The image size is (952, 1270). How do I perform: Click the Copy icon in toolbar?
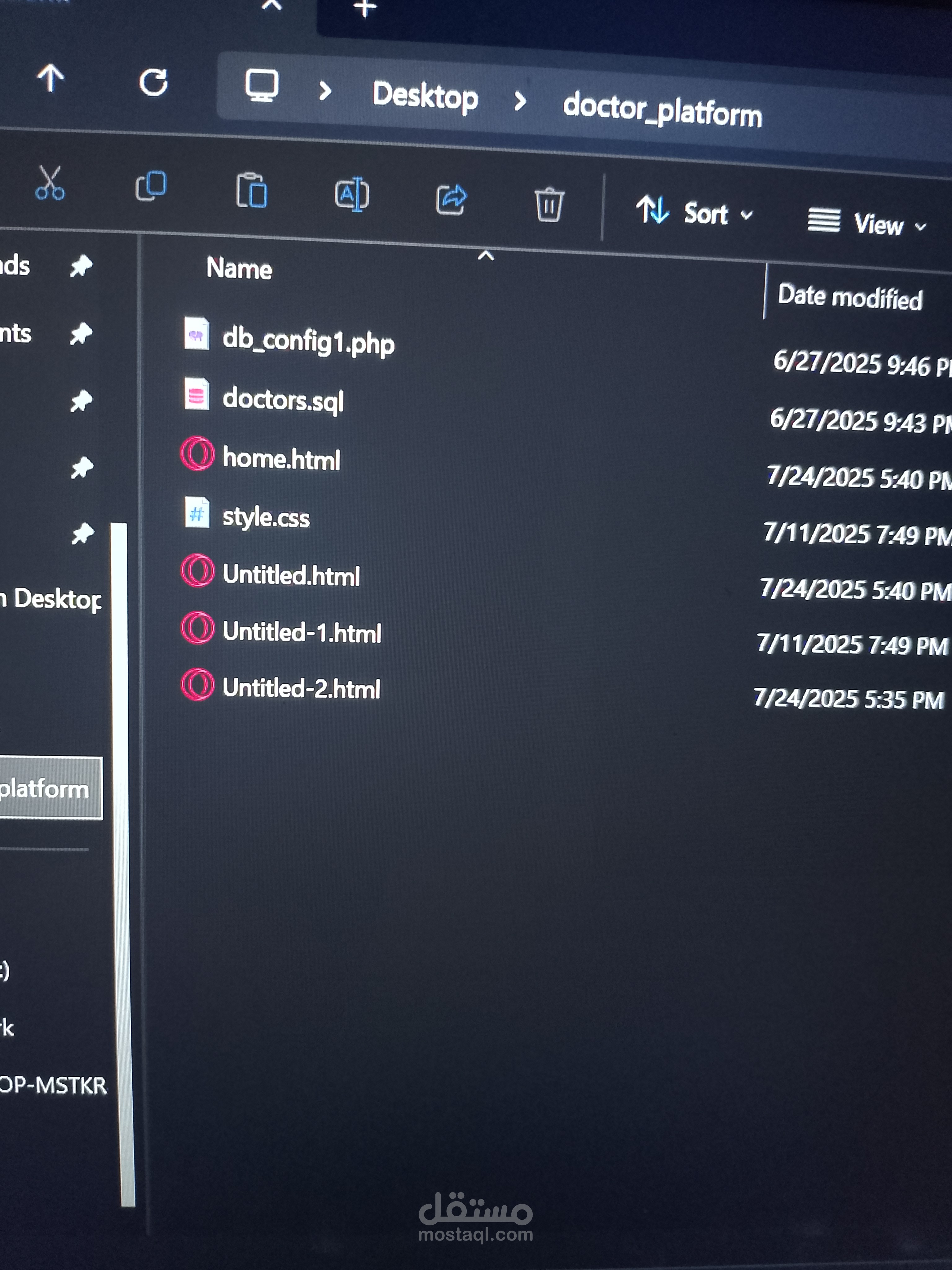click(x=151, y=186)
